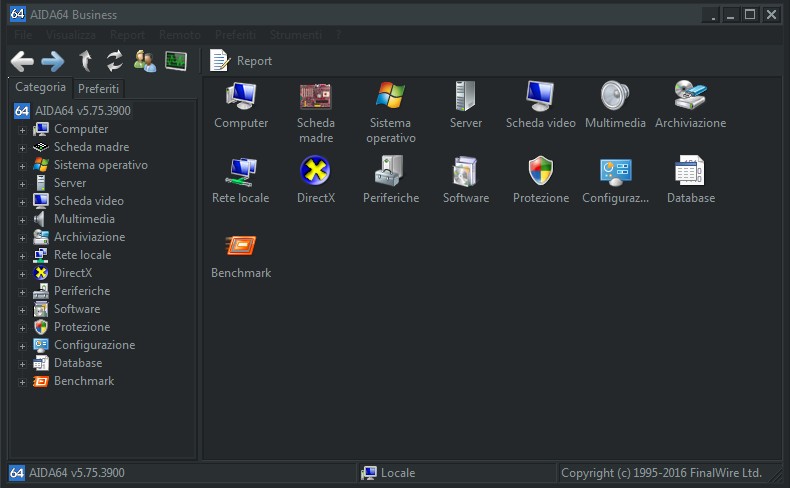Expand the Scheda madre tree node

(22, 148)
